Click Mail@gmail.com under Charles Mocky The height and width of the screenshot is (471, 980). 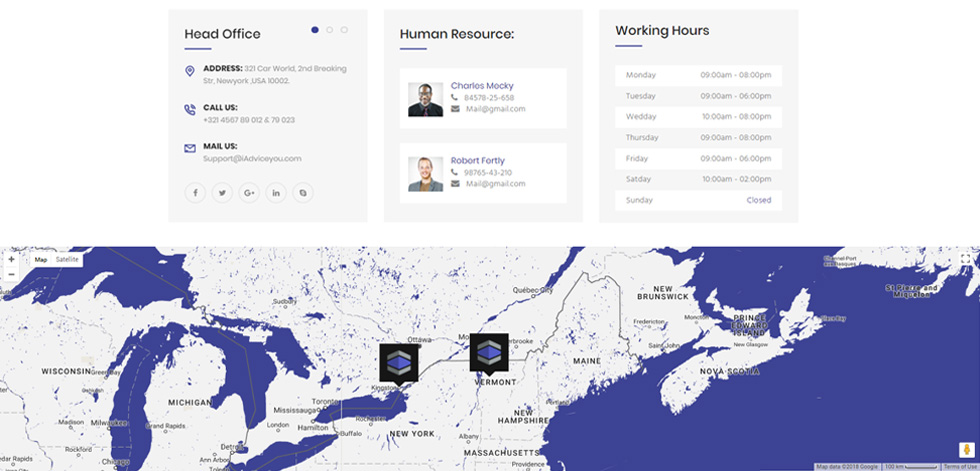click(x=496, y=109)
